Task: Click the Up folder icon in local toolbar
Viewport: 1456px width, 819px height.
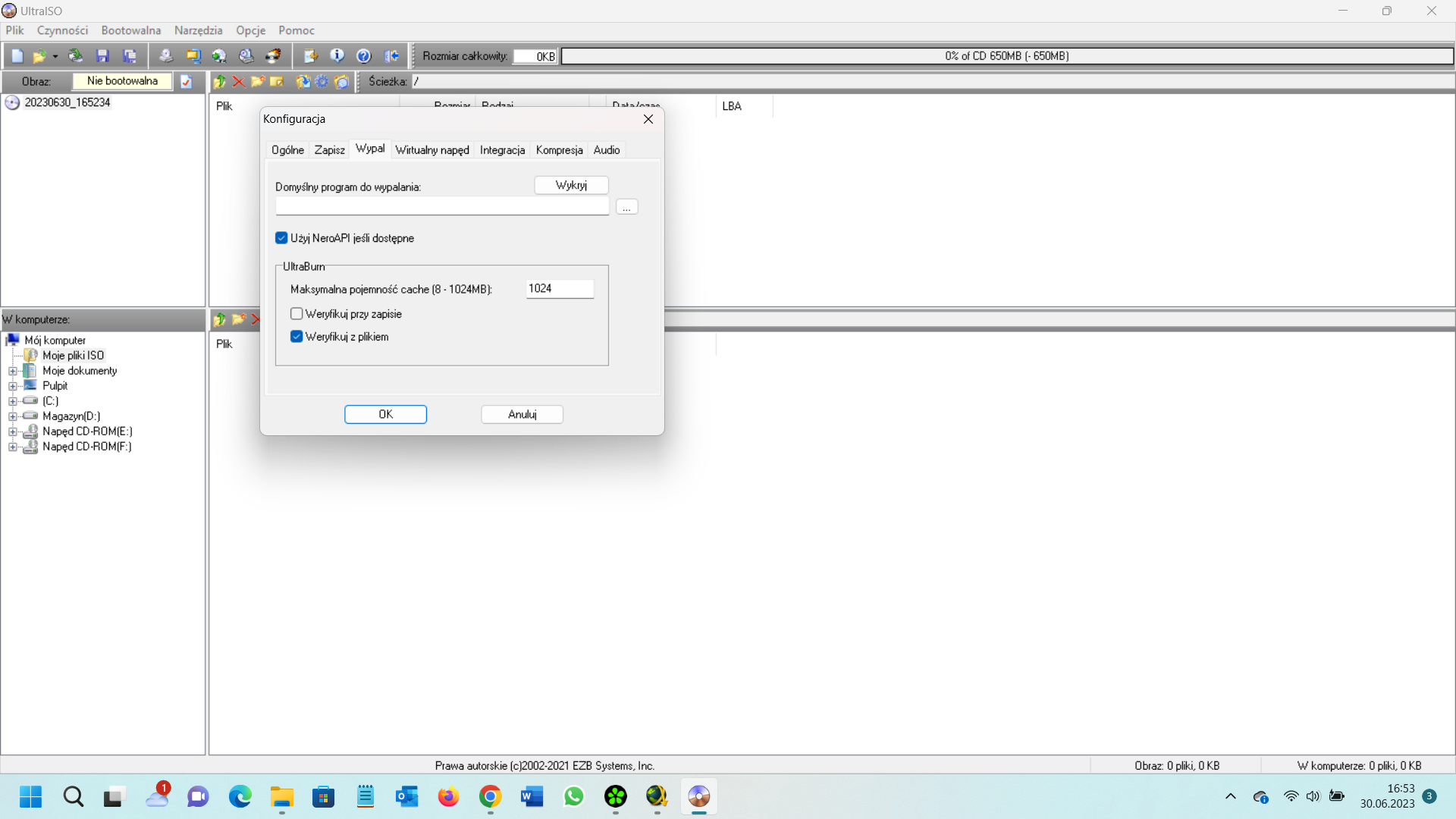Action: (x=220, y=320)
